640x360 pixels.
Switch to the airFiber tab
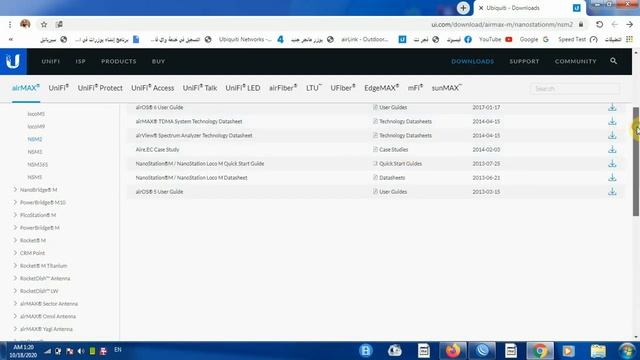click(x=283, y=88)
